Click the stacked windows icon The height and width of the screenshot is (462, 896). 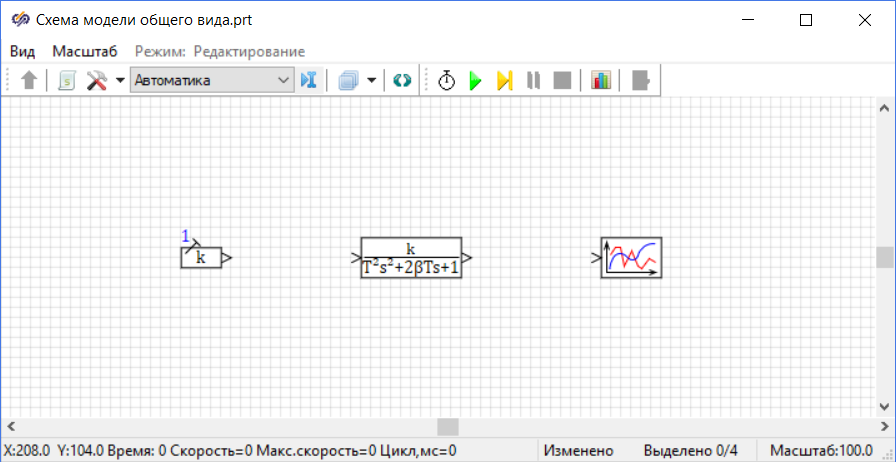348,81
